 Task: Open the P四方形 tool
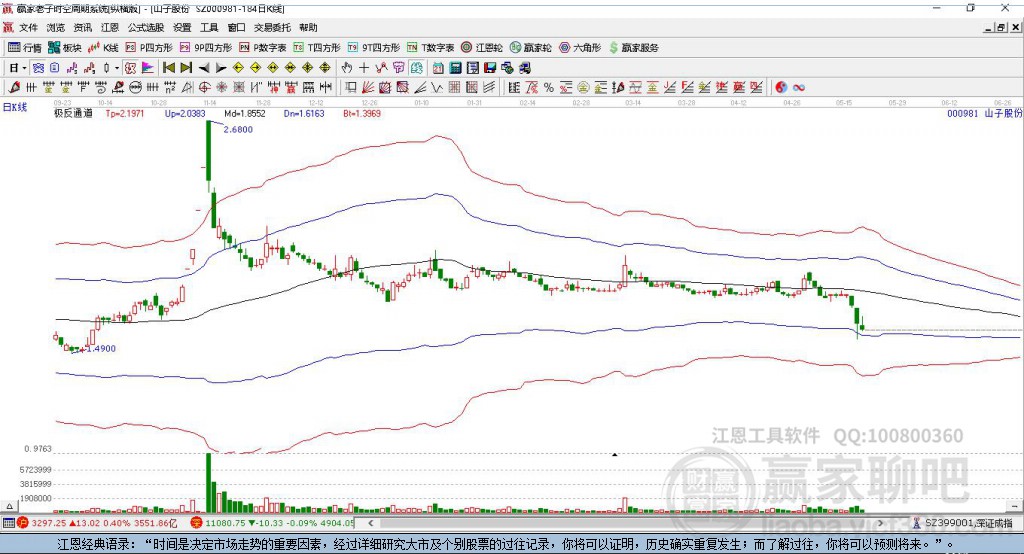click(x=149, y=48)
